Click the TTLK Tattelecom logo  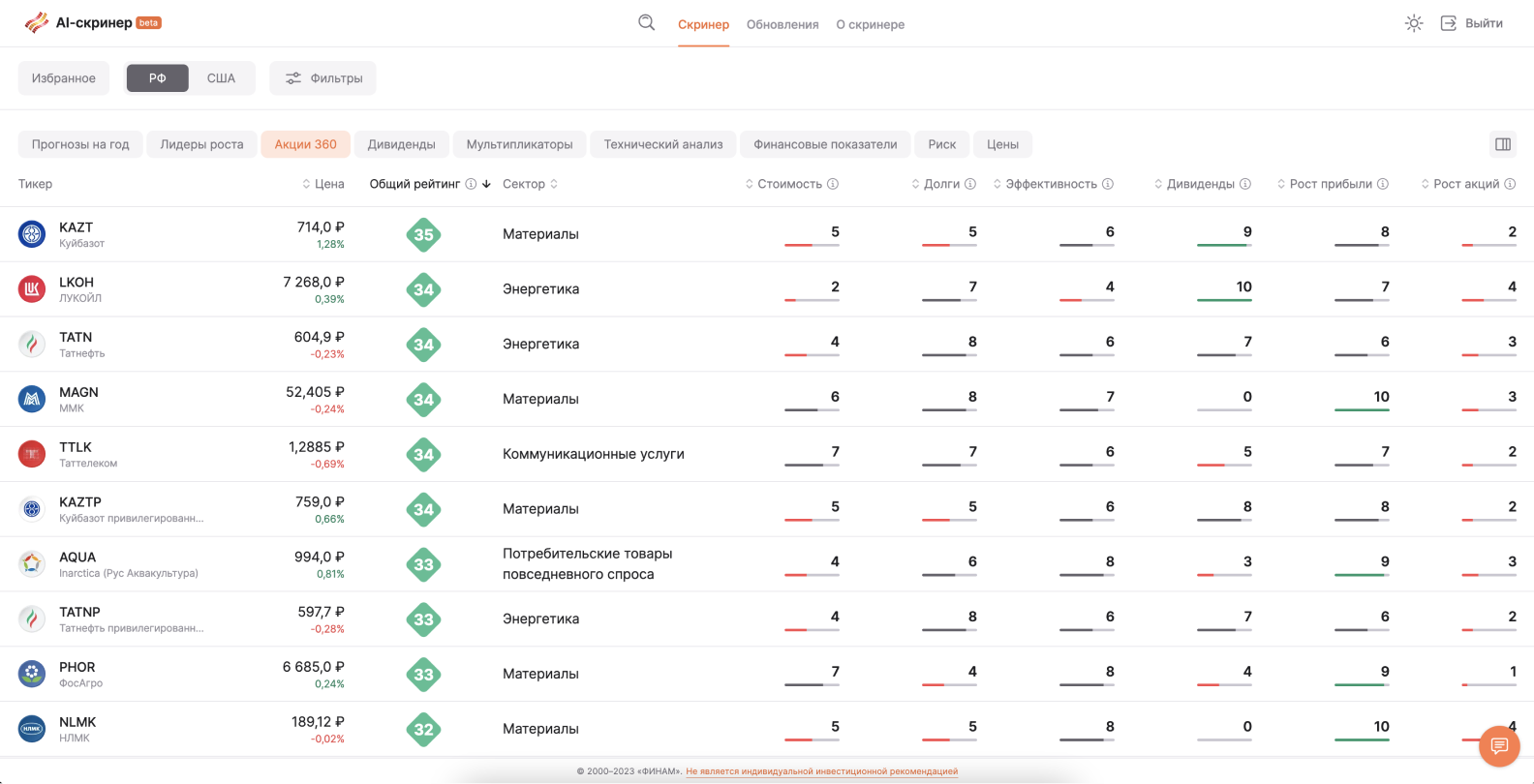[x=32, y=454]
